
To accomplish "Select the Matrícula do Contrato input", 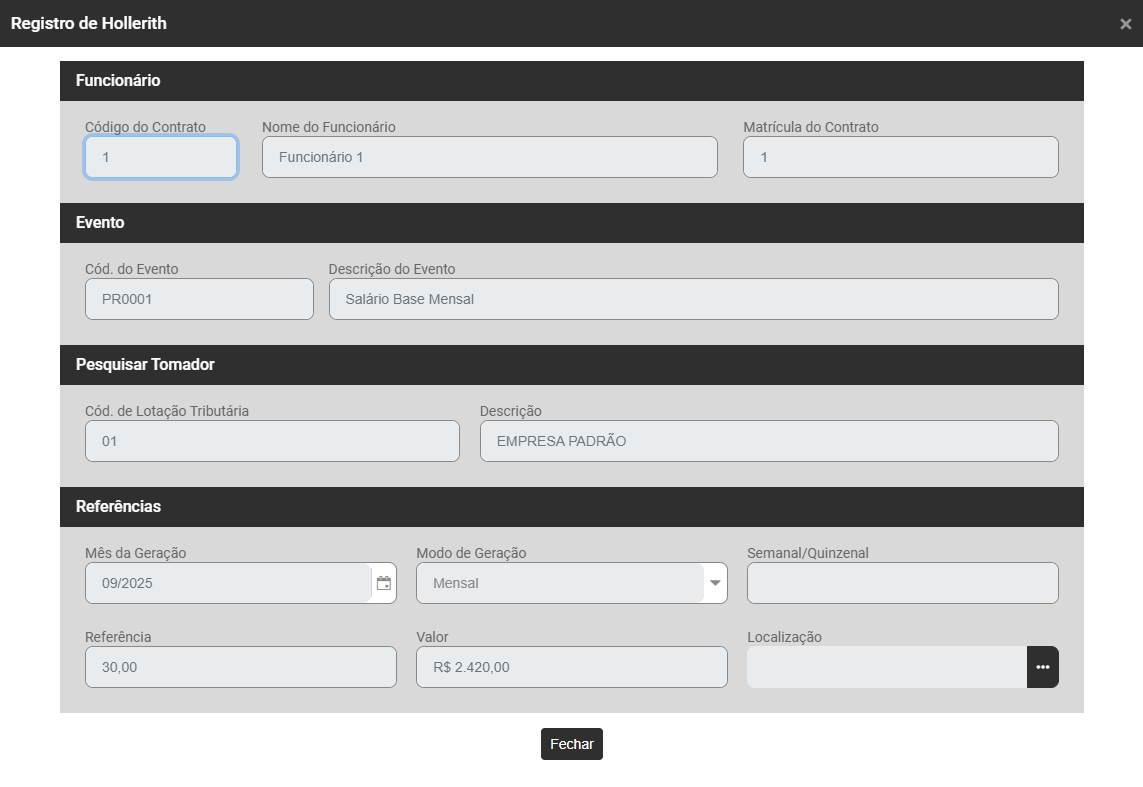I will [x=900, y=157].
